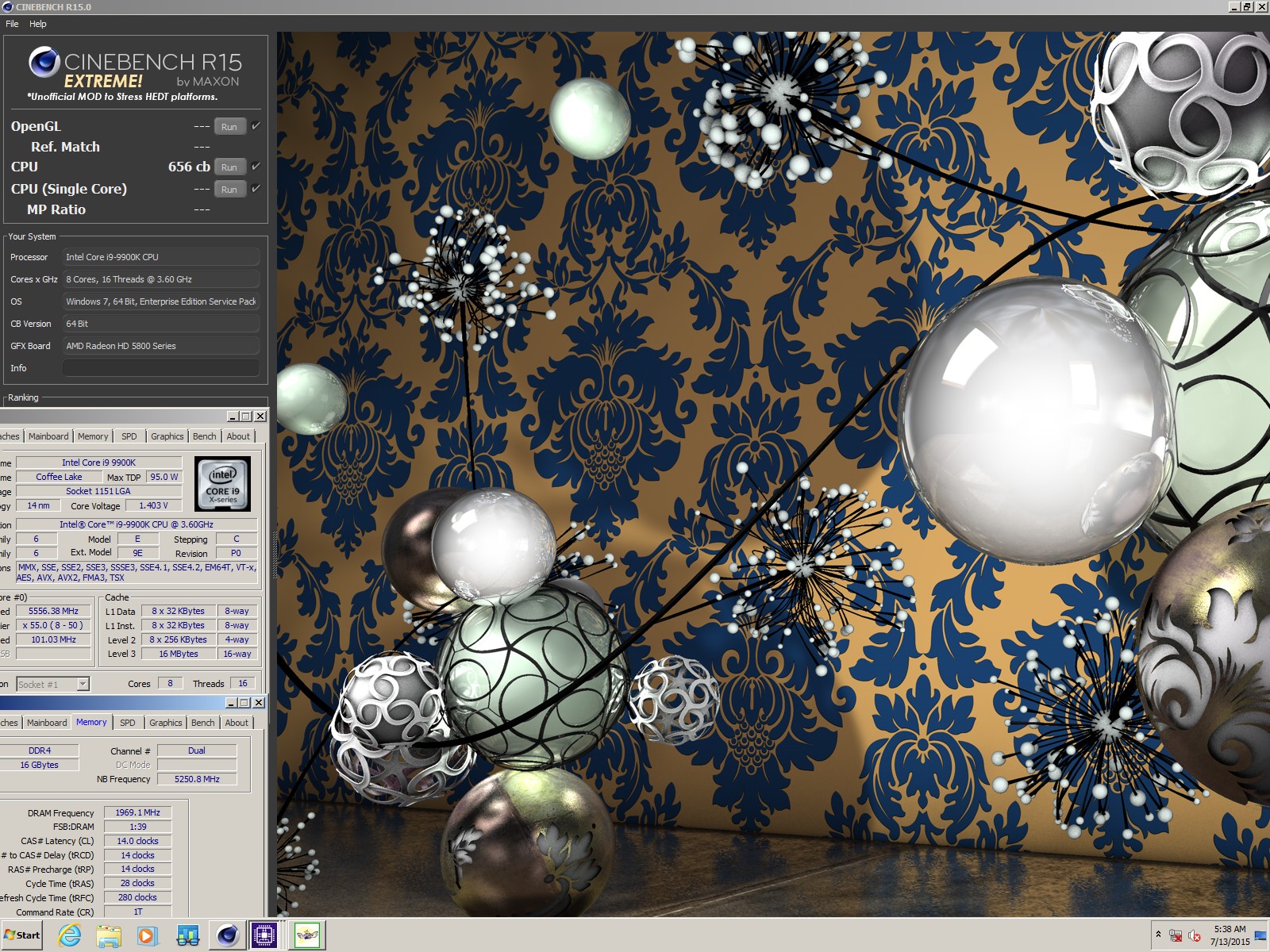Close the upper CPU-Z window
Image resolution: width=1270 pixels, height=952 pixels.
pyautogui.click(x=260, y=416)
